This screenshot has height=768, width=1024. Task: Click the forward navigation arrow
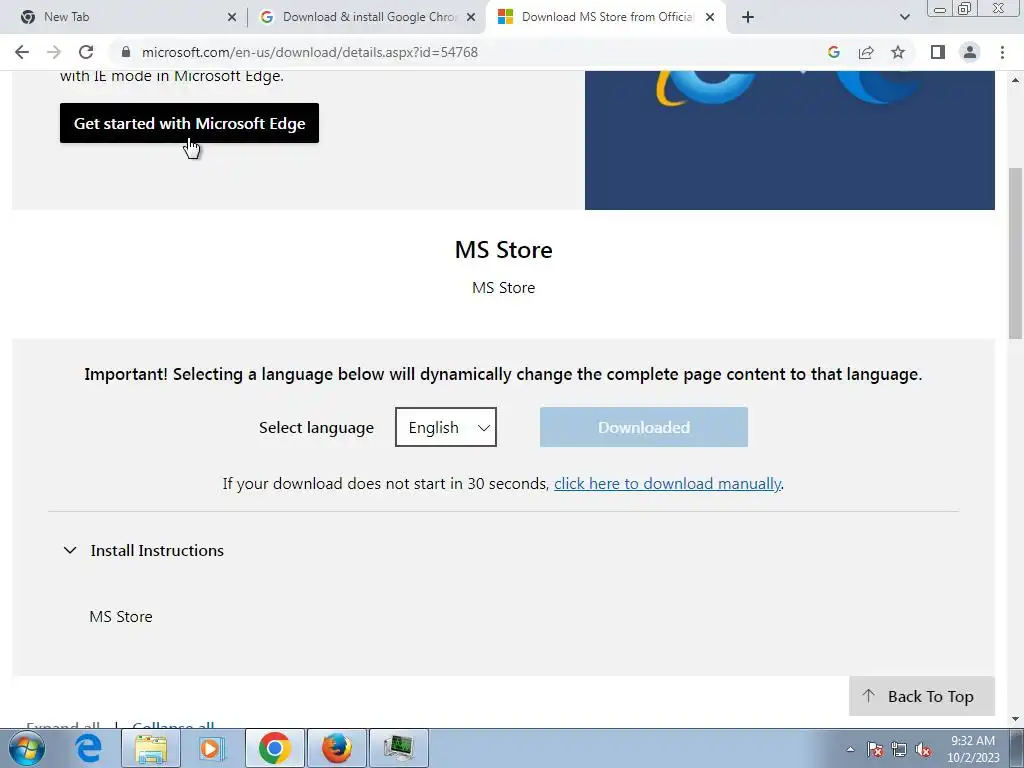(x=54, y=52)
